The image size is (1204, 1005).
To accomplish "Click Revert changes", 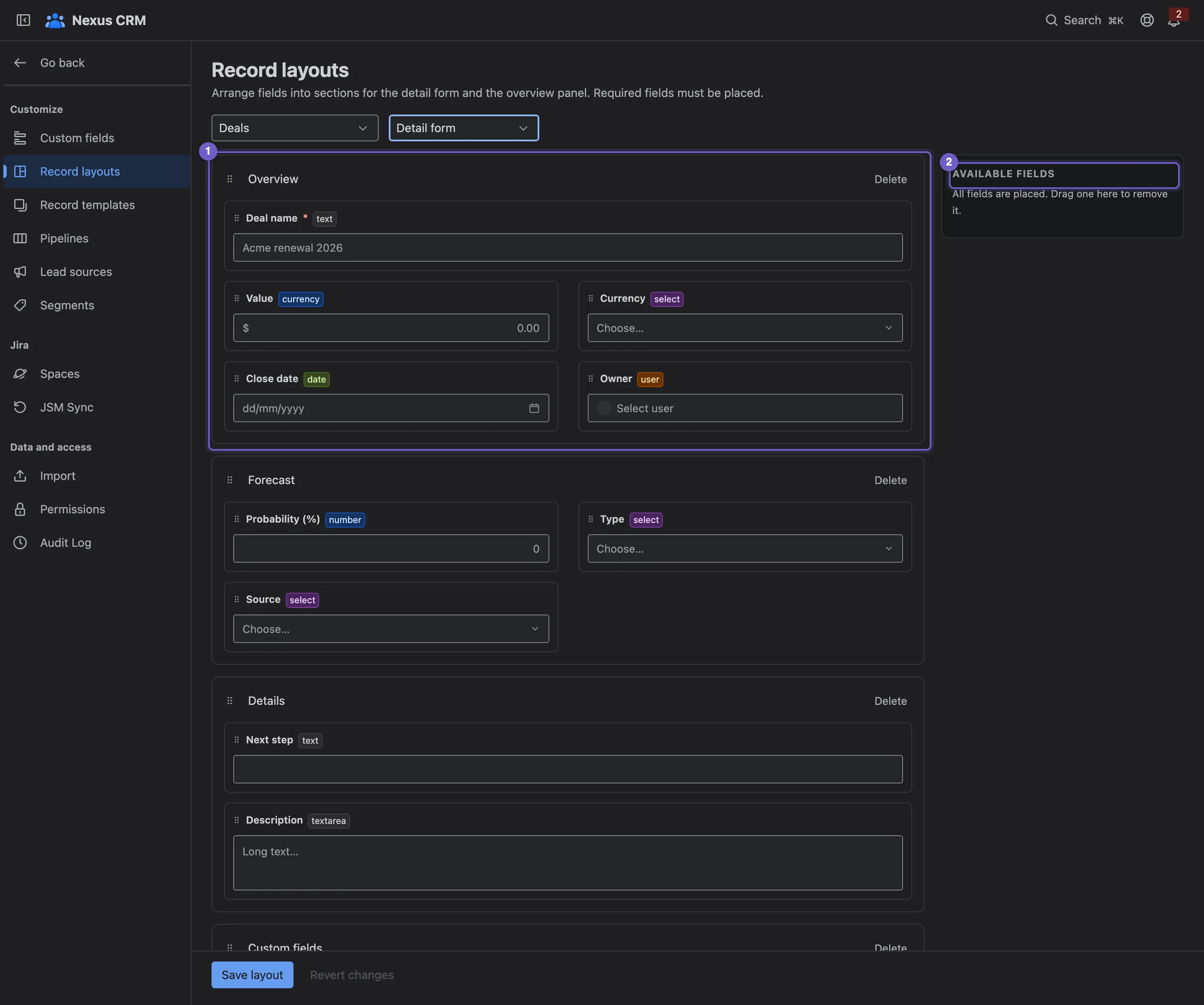I will [352, 974].
